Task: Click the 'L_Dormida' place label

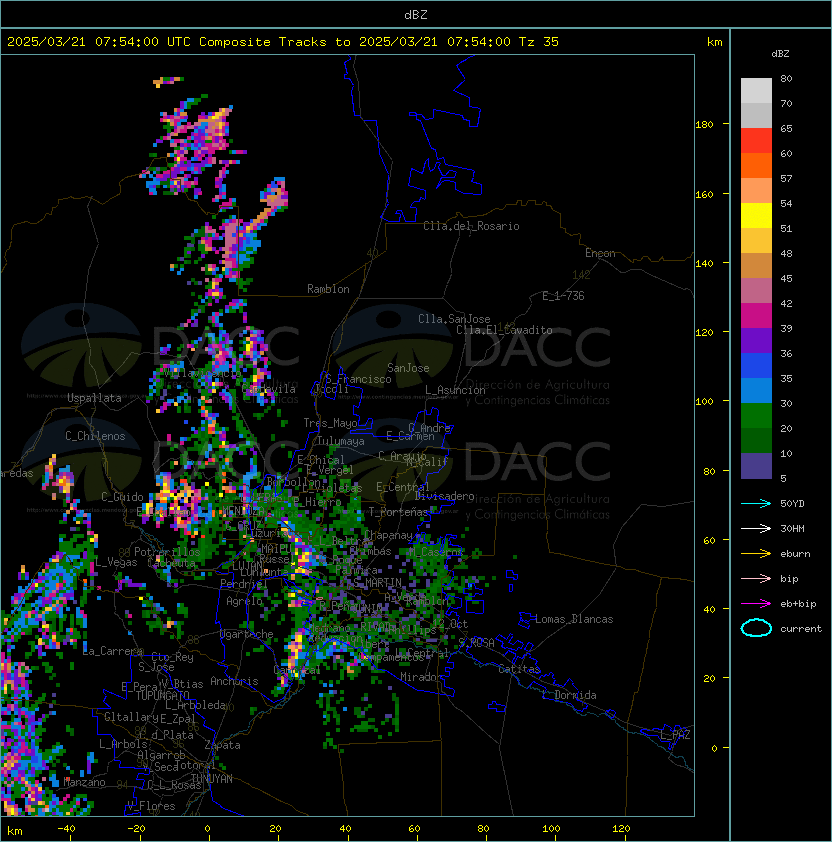Action: [569, 695]
